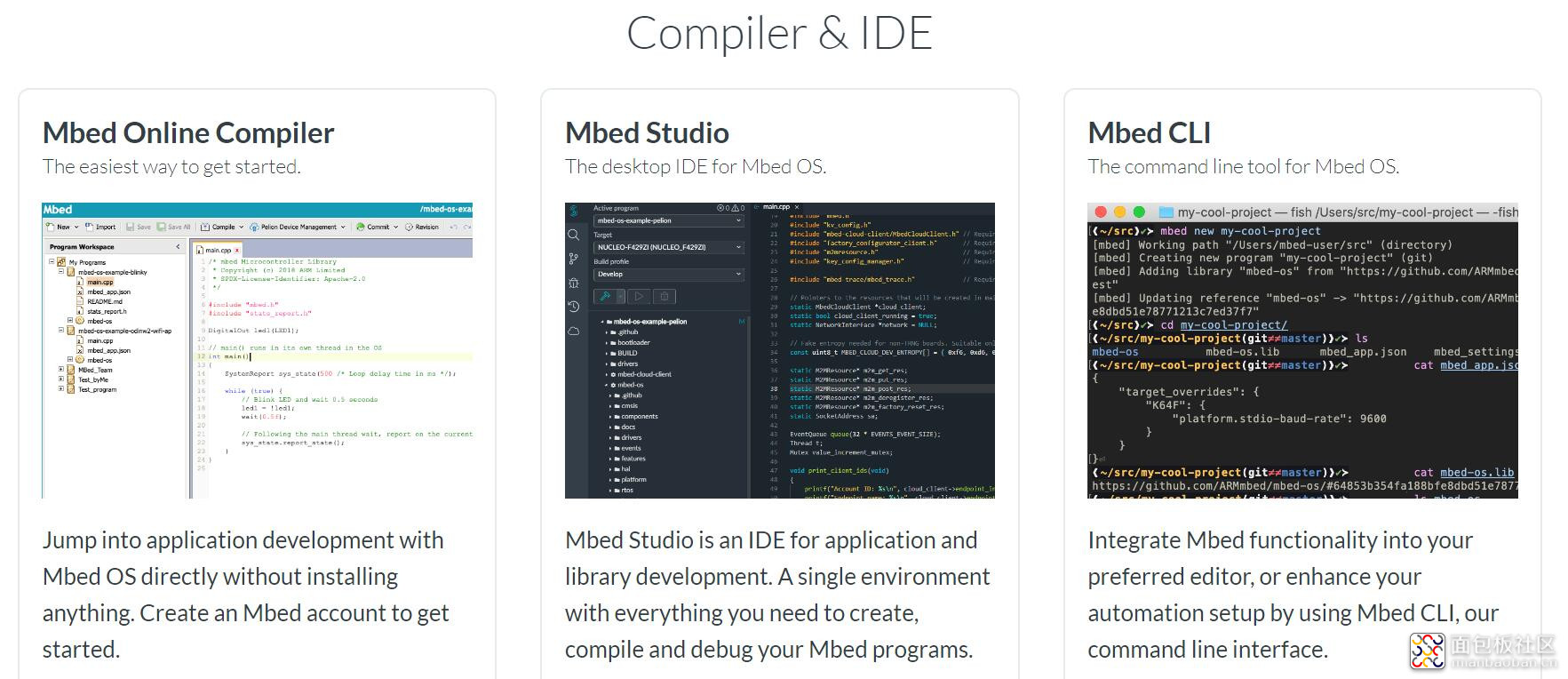The width and height of the screenshot is (1568, 679).
Task: Collapse the mbed-os-example-pelion root folder
Action: 602,322
